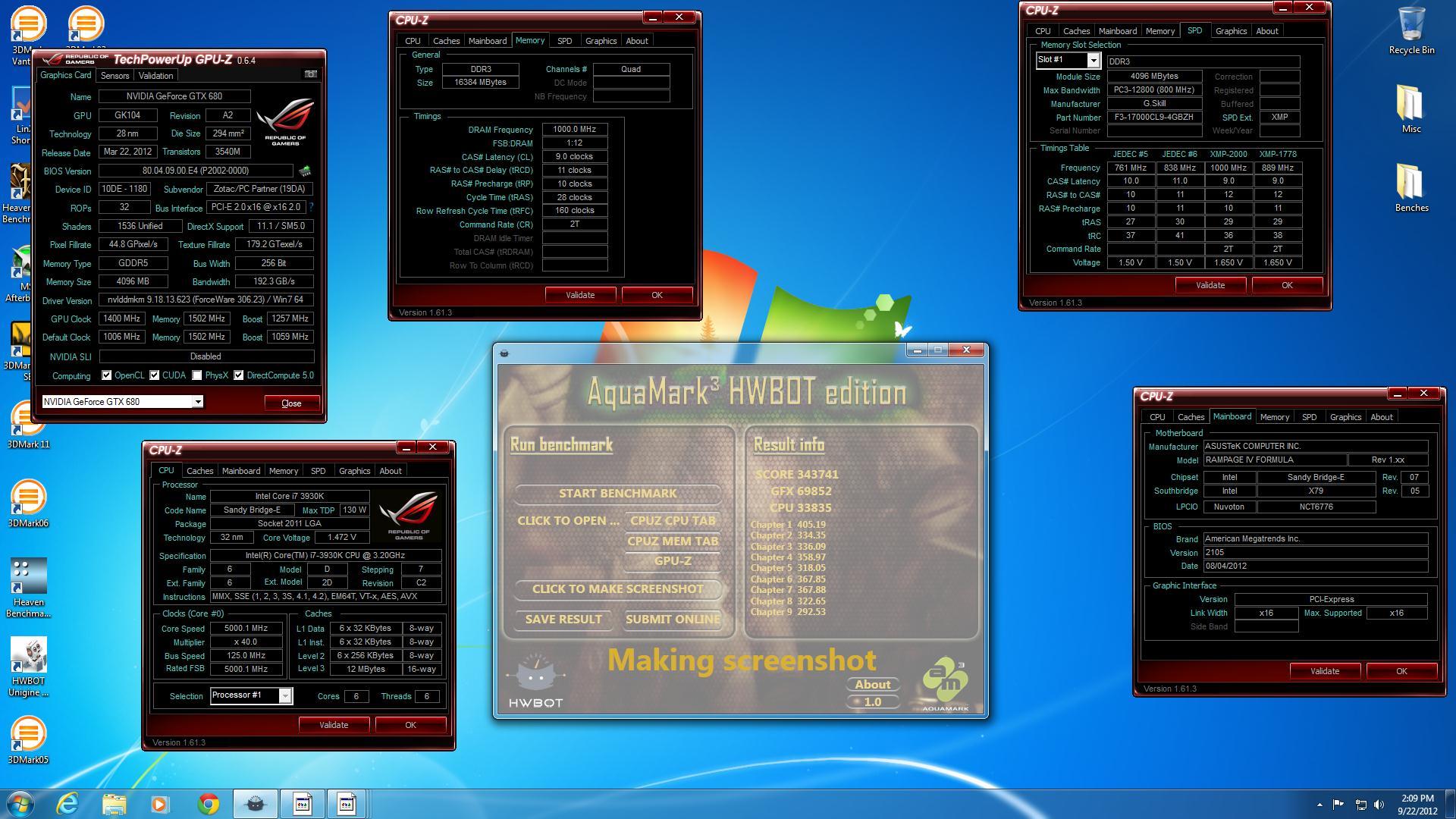Open the GPU selector dropdown in GPU-Z

point(198,402)
